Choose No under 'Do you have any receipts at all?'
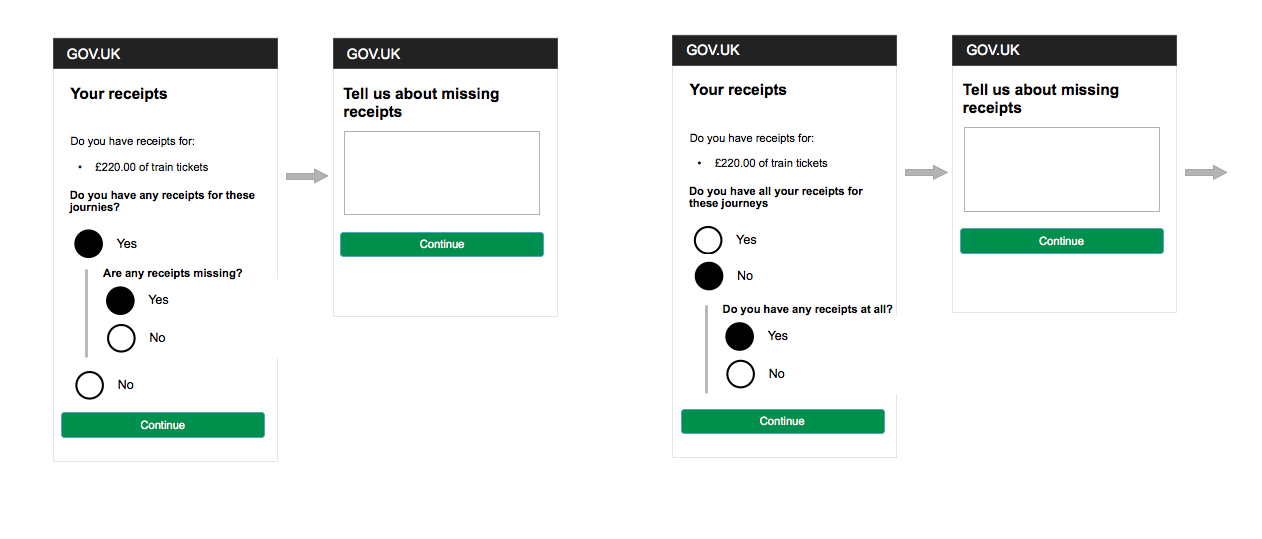 click(740, 374)
